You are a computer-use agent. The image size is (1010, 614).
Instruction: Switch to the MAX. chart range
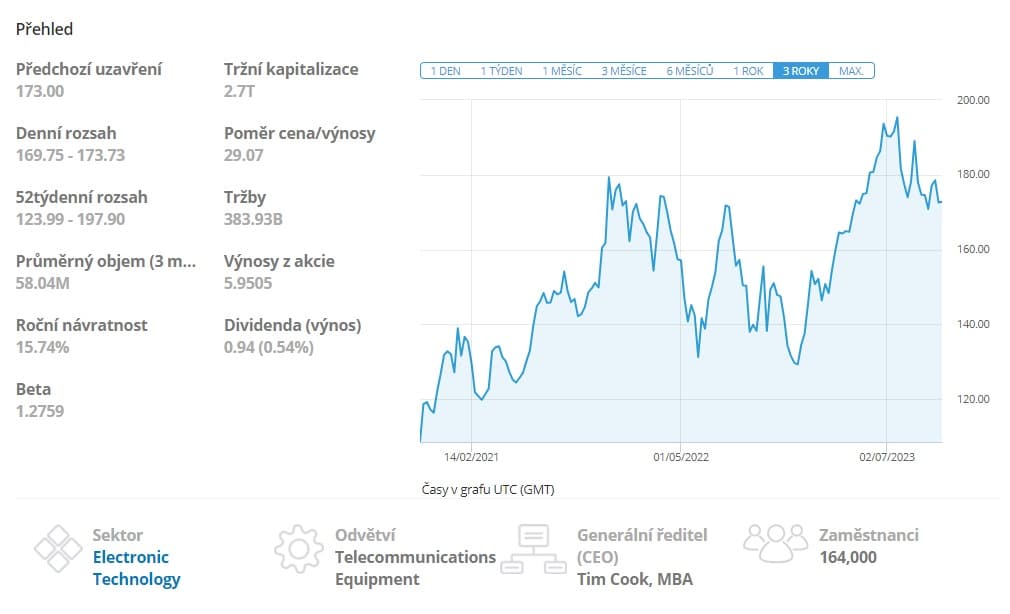pos(851,70)
